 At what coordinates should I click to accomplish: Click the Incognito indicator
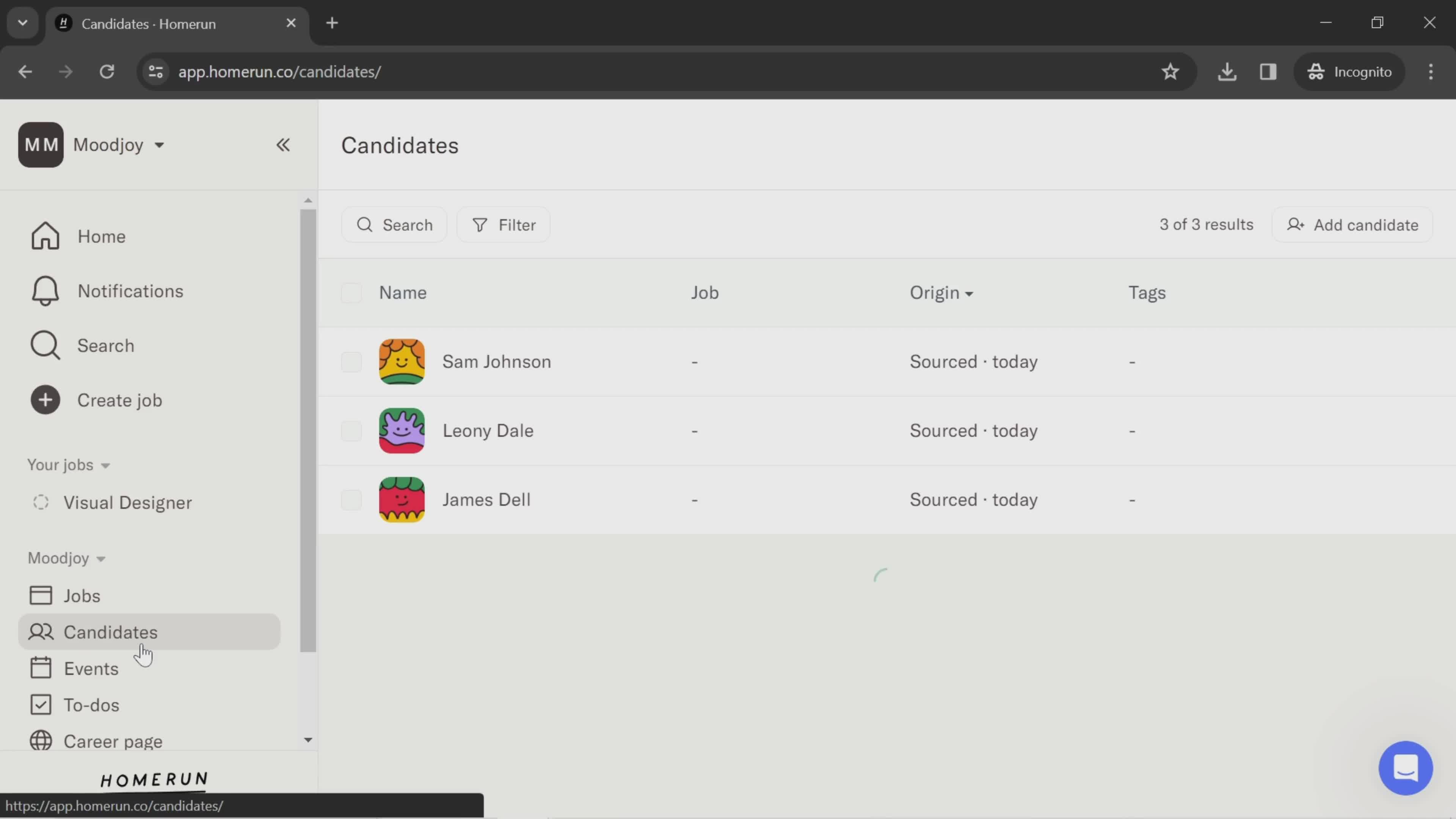(x=1349, y=72)
